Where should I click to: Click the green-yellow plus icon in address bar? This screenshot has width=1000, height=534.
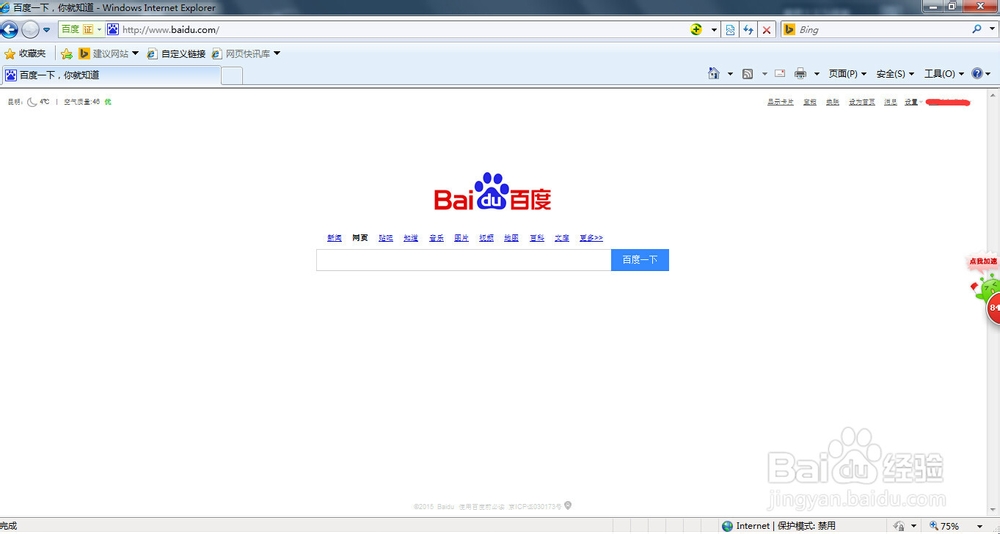pos(696,29)
